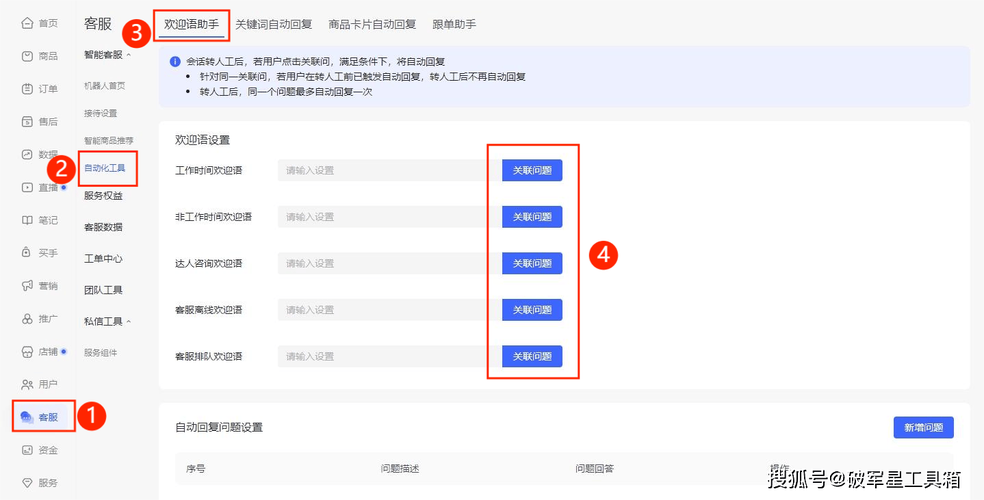Viewport: 984px width, 500px height.
Task: Select the 用户 users sidebar icon
Action: point(27,384)
